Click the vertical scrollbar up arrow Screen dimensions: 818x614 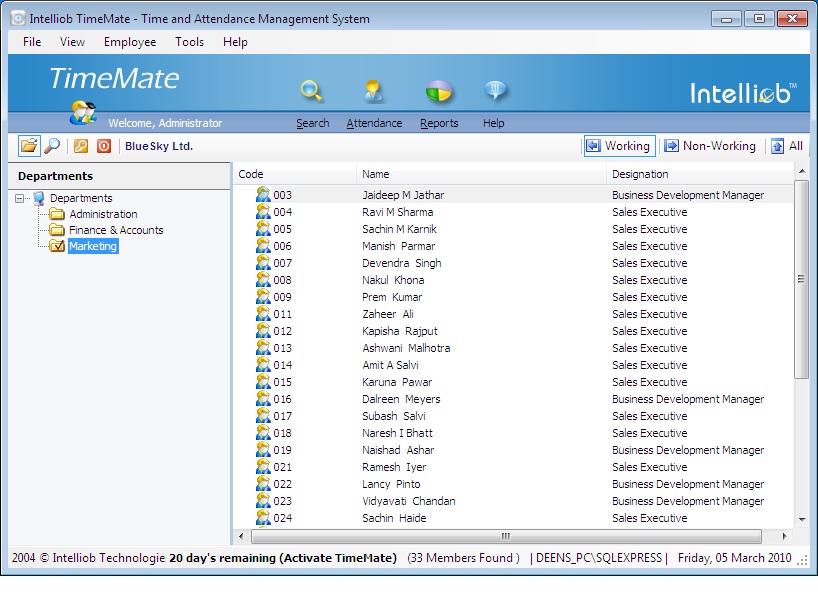click(x=802, y=171)
